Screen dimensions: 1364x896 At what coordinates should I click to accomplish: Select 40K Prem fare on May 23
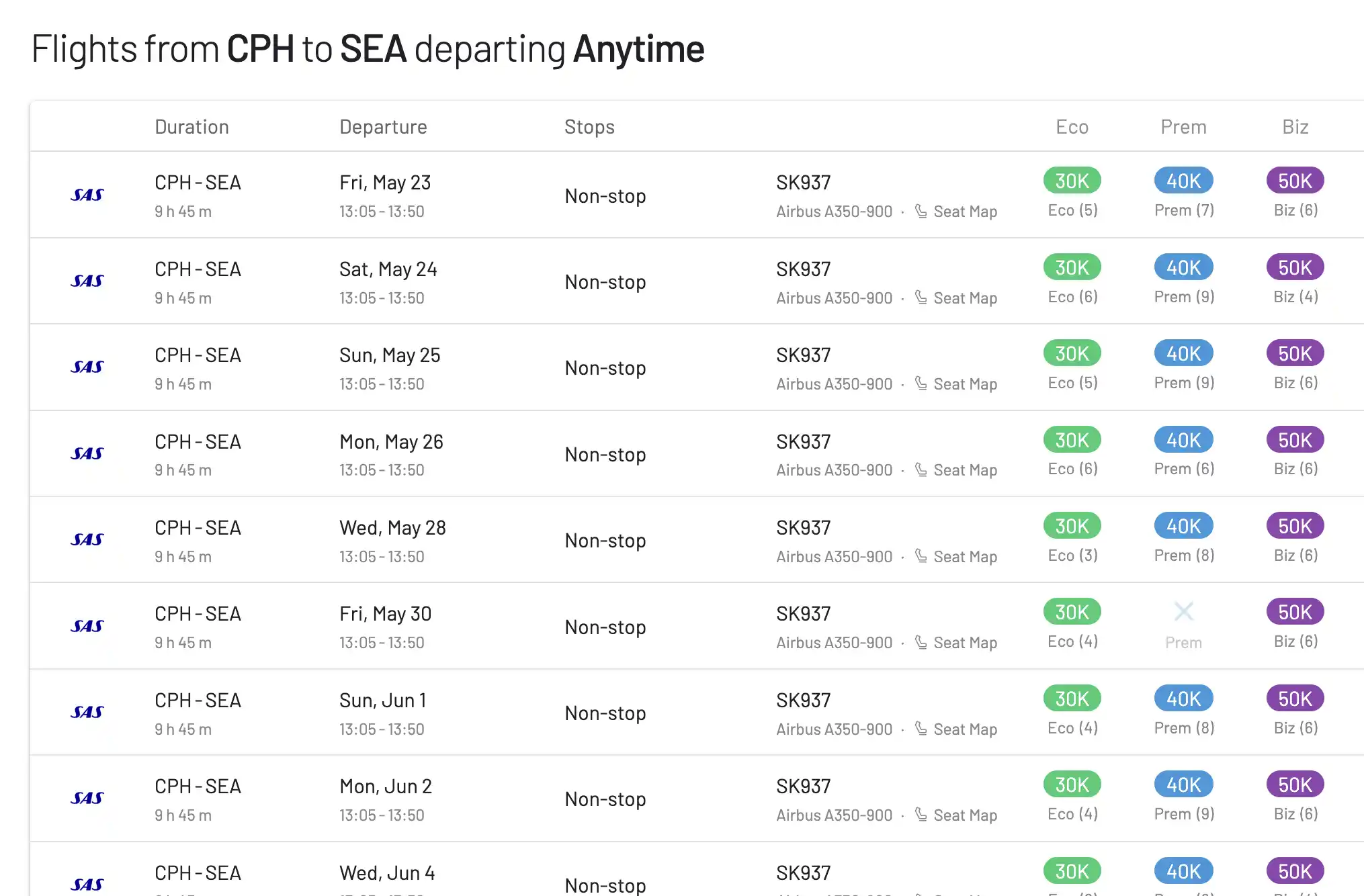[x=1184, y=181]
